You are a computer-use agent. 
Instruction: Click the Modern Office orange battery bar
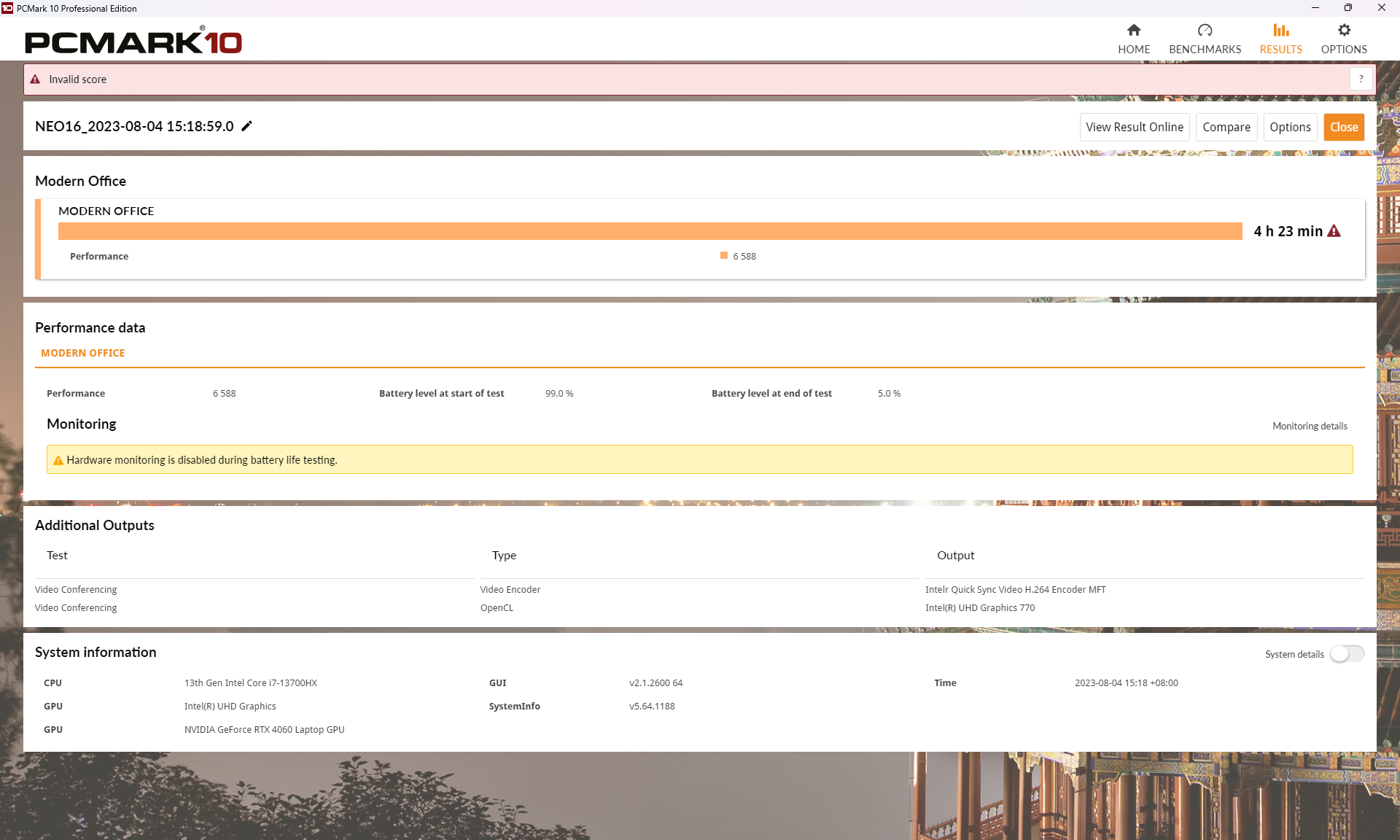pyautogui.click(x=650, y=231)
